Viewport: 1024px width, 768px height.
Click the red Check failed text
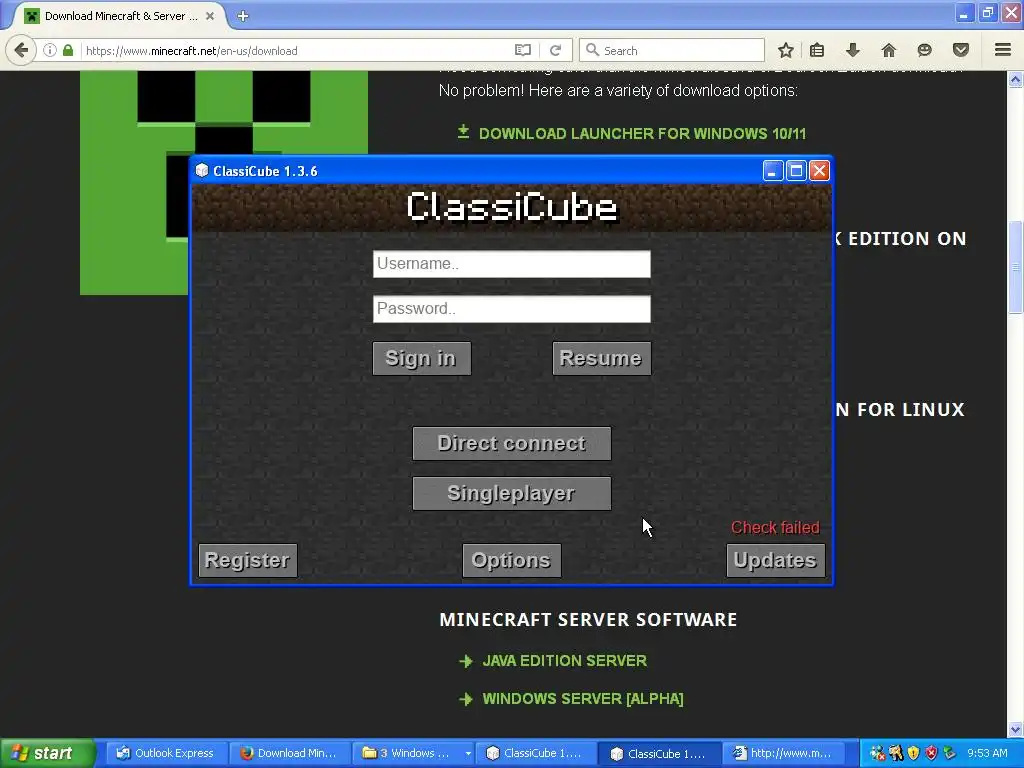pyautogui.click(x=775, y=528)
